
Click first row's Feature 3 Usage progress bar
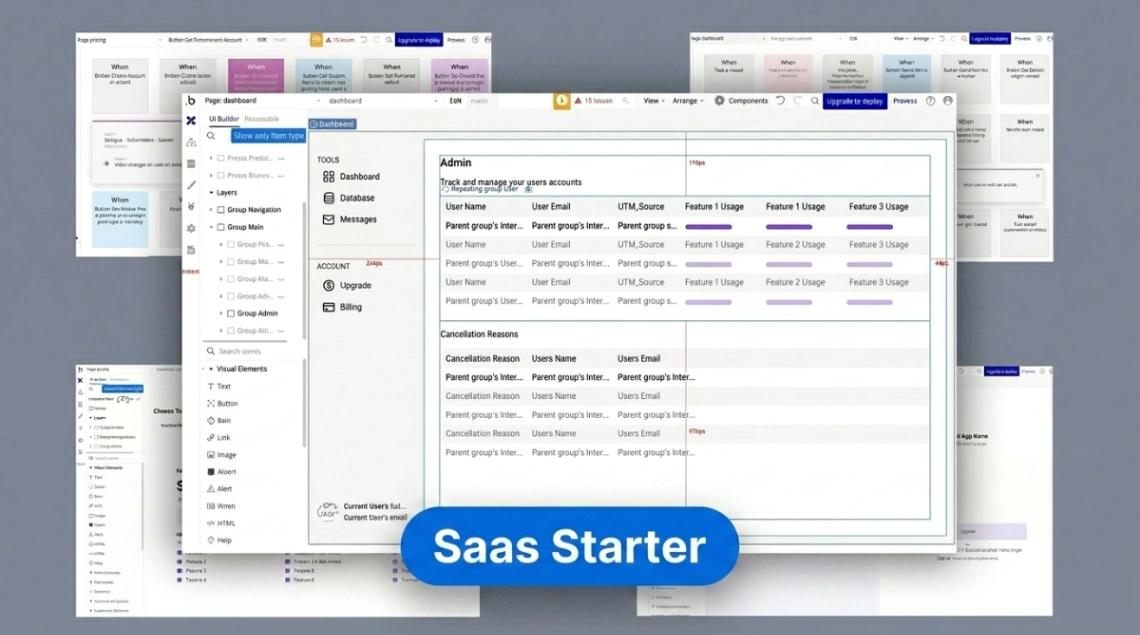(870, 227)
